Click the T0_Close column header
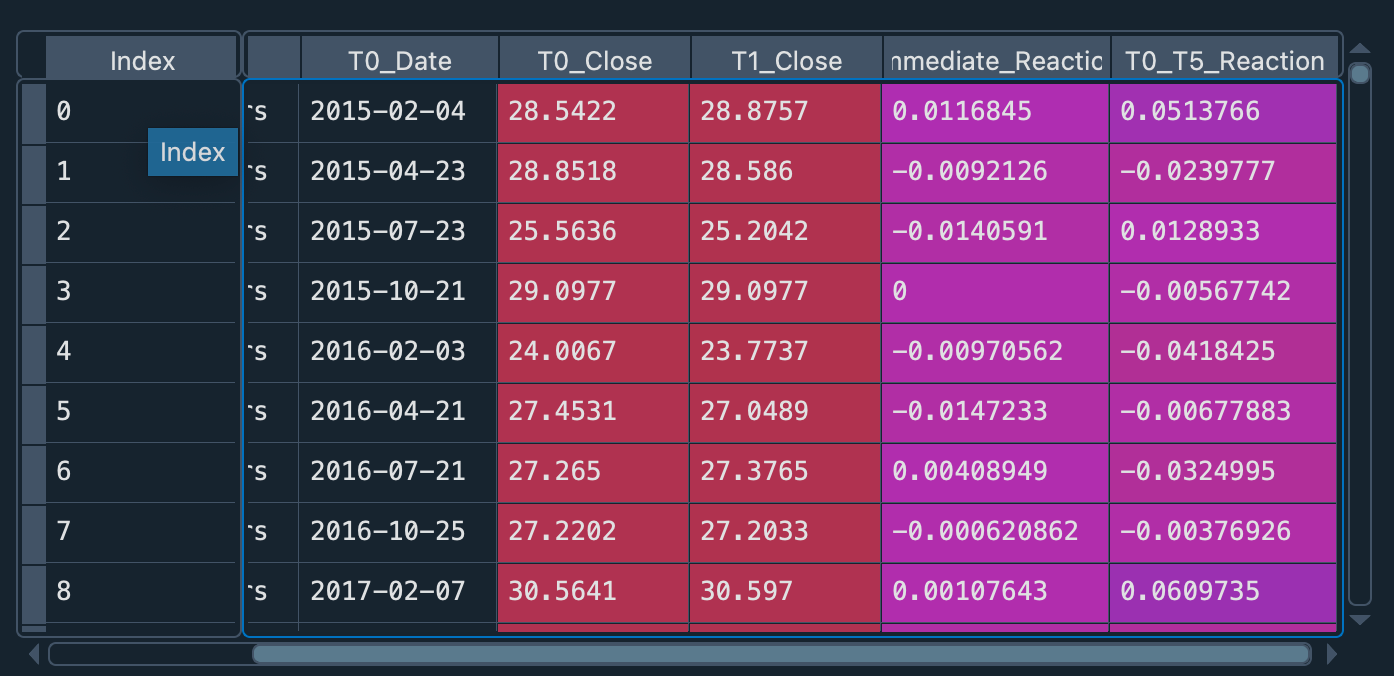1394x676 pixels. tap(595, 61)
